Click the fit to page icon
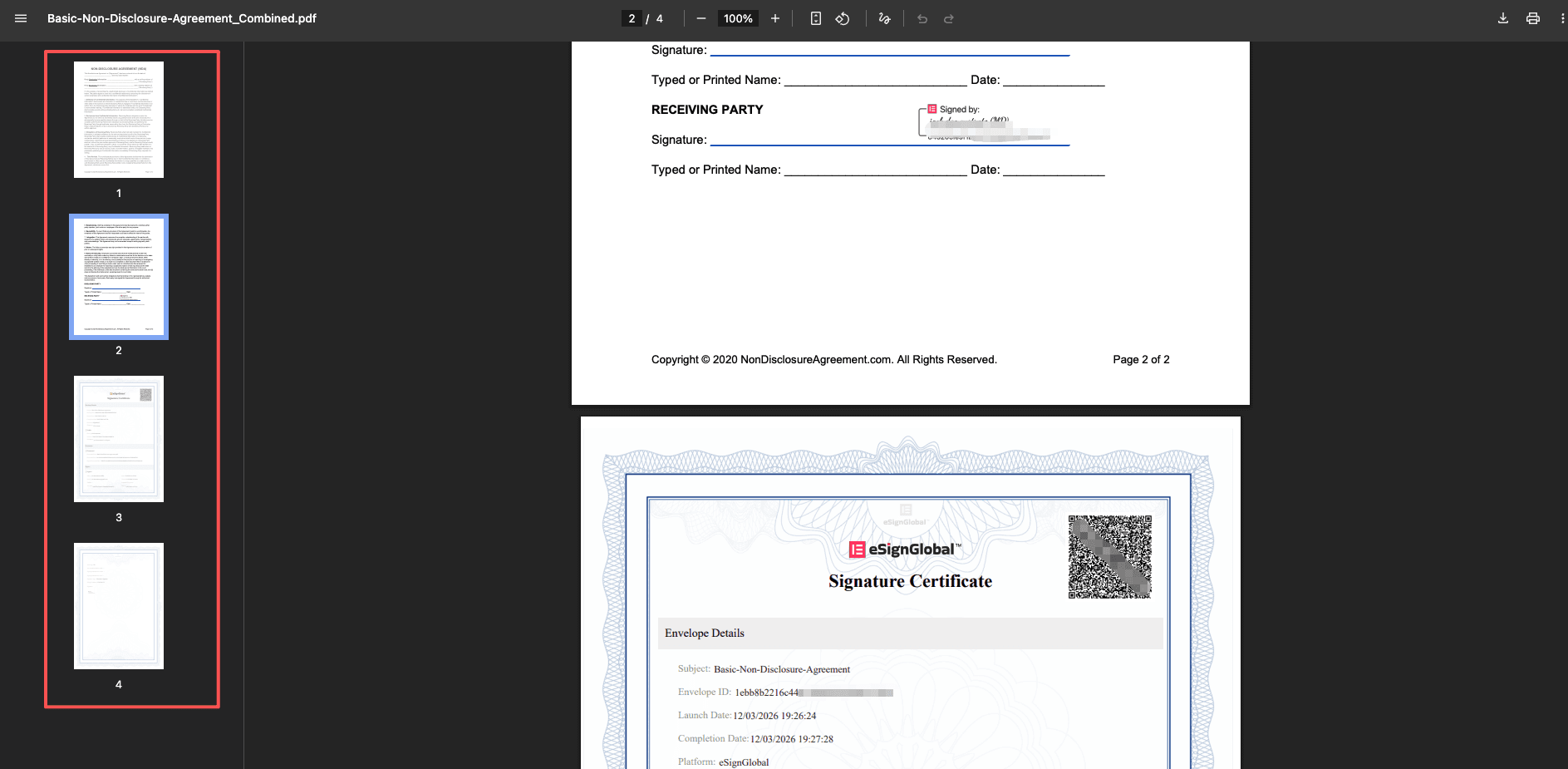The width and height of the screenshot is (1568, 769). coord(816,18)
